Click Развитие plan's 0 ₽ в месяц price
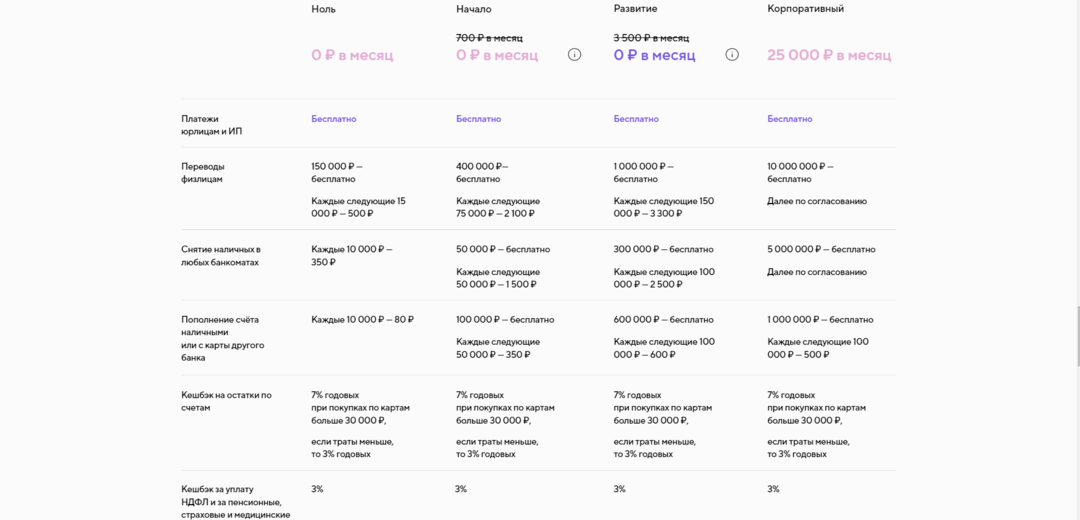1080x520 pixels. coord(654,55)
